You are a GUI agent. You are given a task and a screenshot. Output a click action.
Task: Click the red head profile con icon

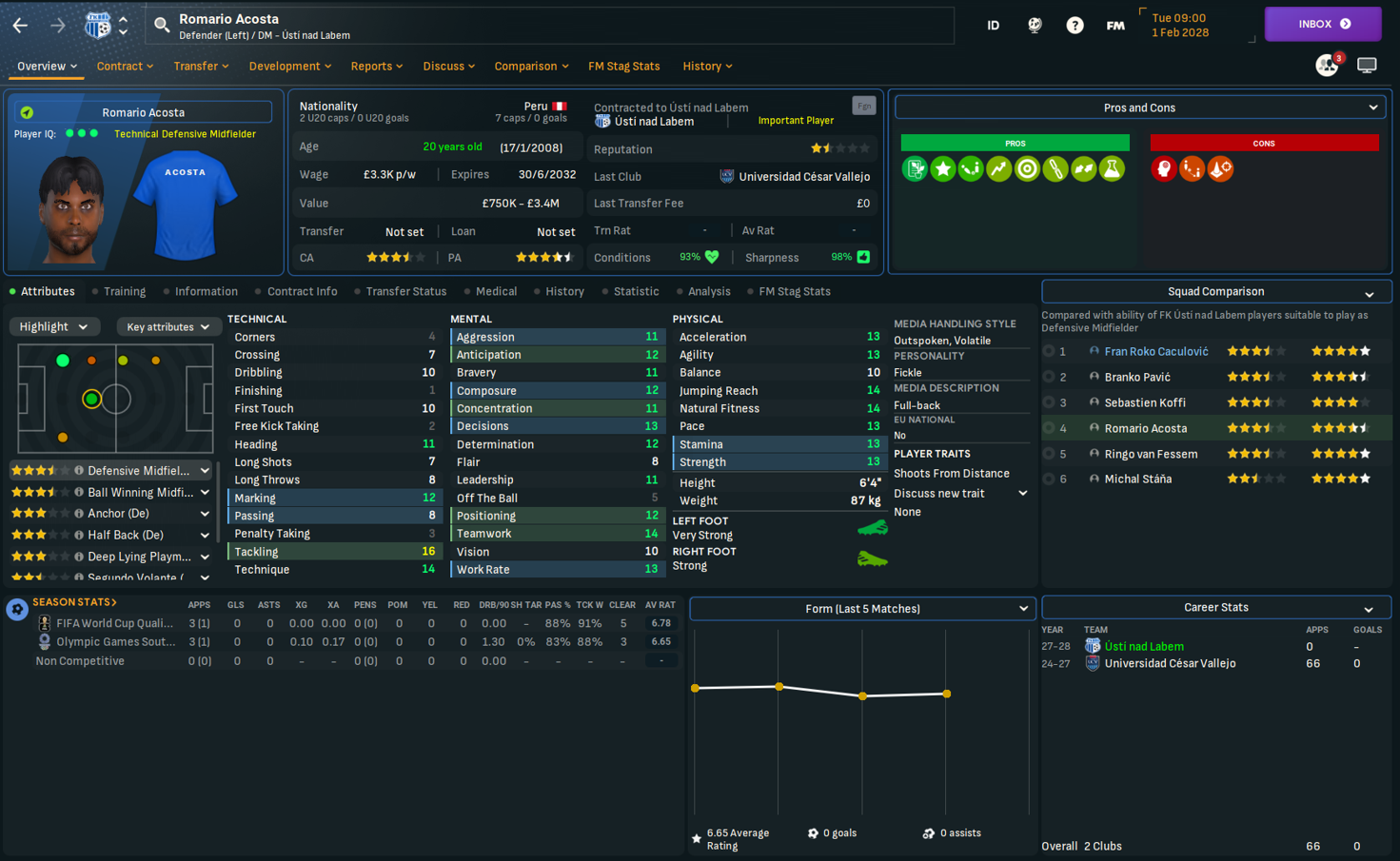1164,169
